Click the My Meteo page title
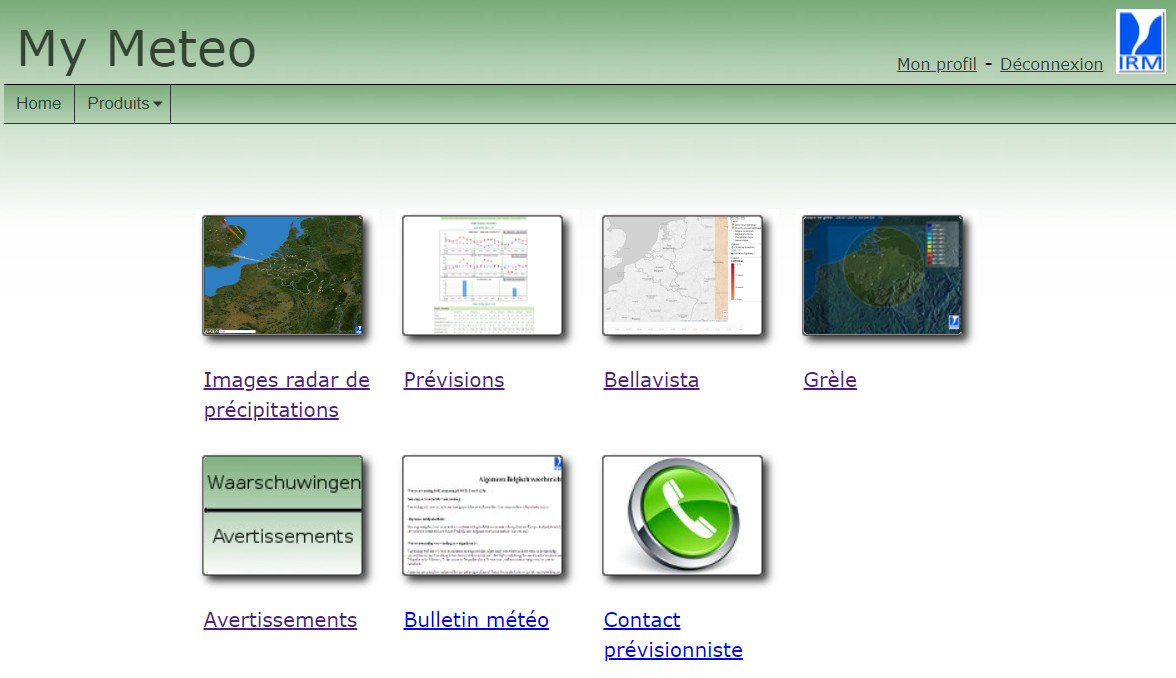The width and height of the screenshot is (1176, 678). [137, 48]
